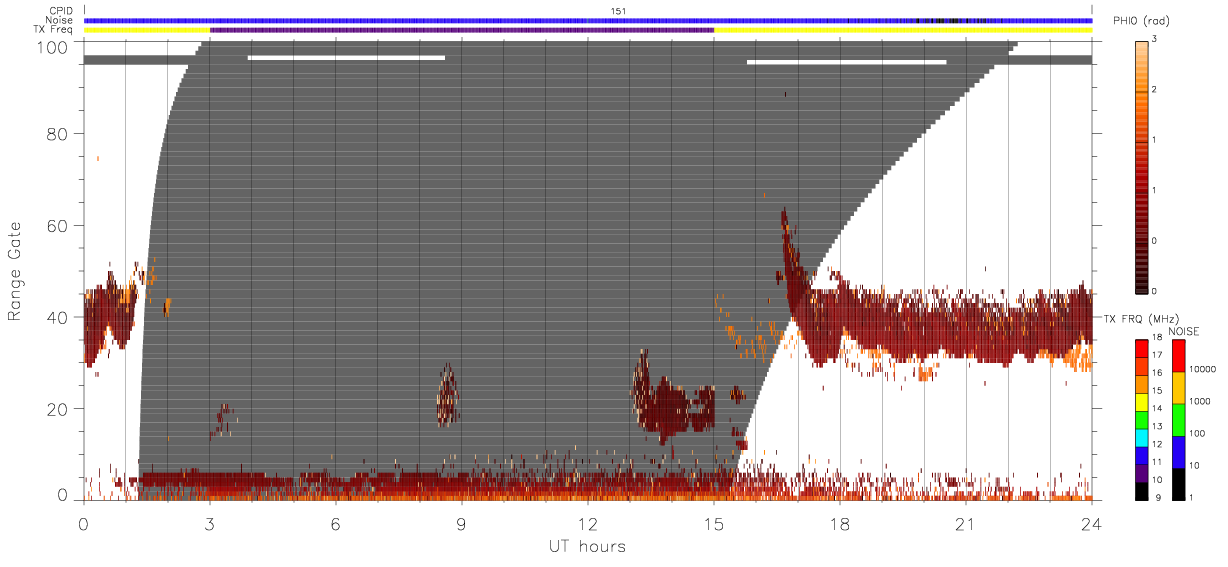The width and height of the screenshot is (1228, 567).
Task: Pick the orange swatch in NOISE legend
Action: click(1180, 388)
